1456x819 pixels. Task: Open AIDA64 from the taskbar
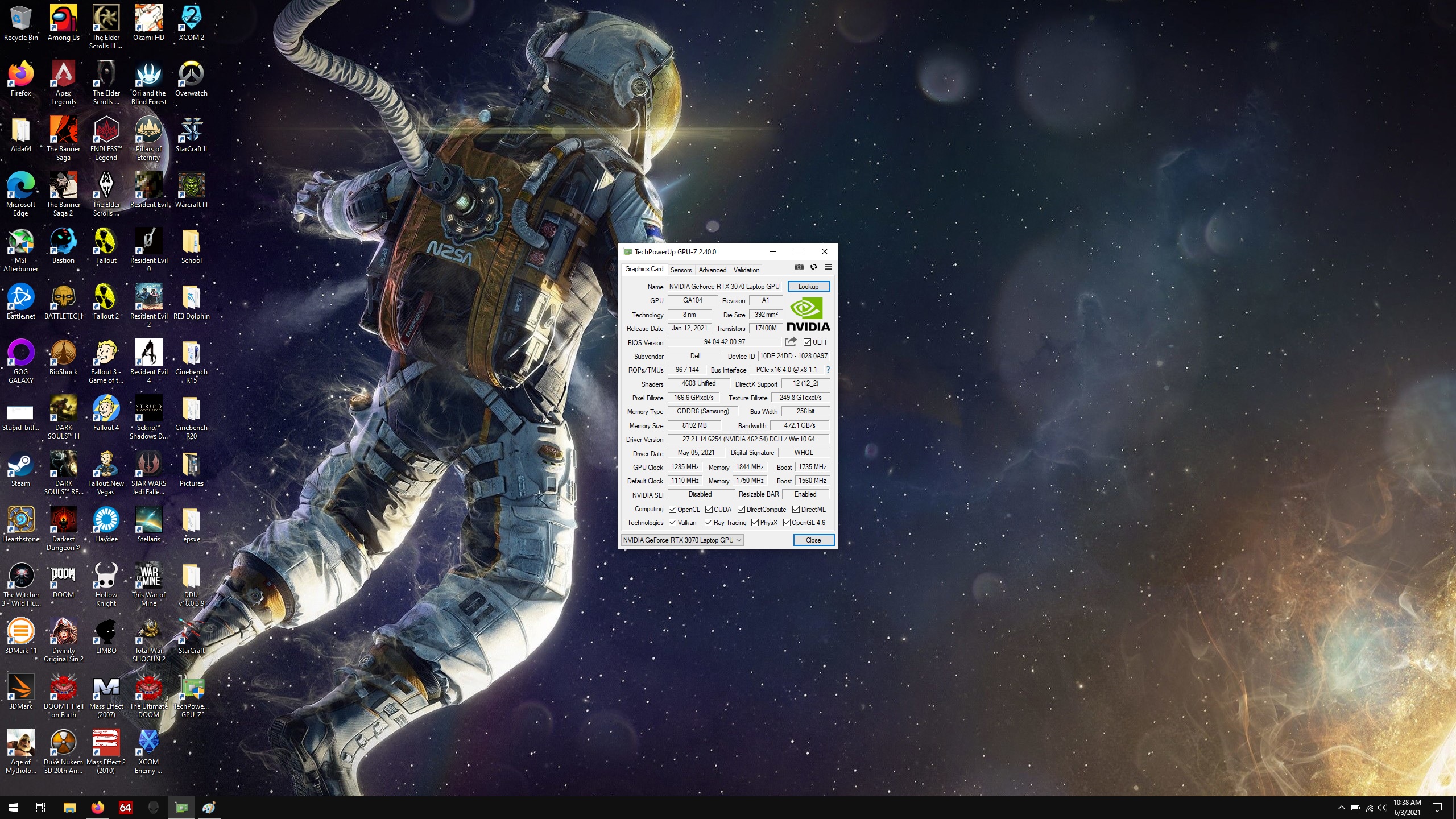point(126,808)
